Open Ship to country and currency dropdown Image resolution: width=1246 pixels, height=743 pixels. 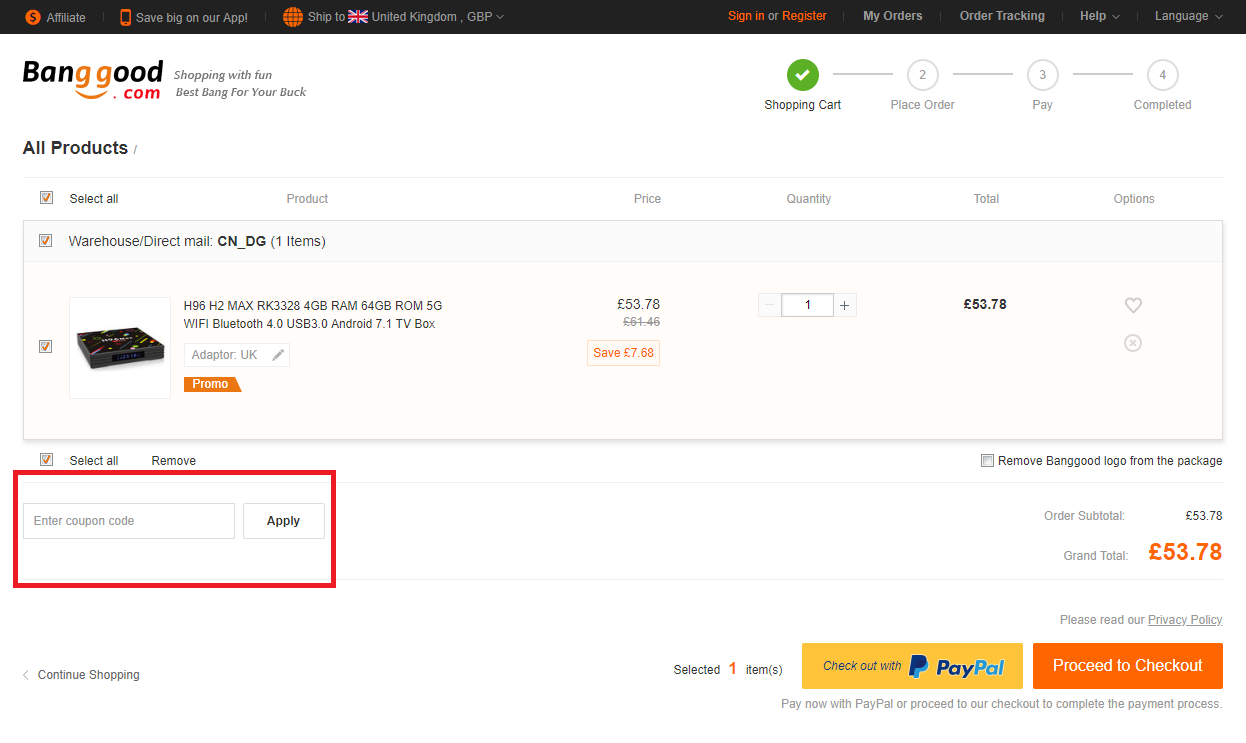407,17
